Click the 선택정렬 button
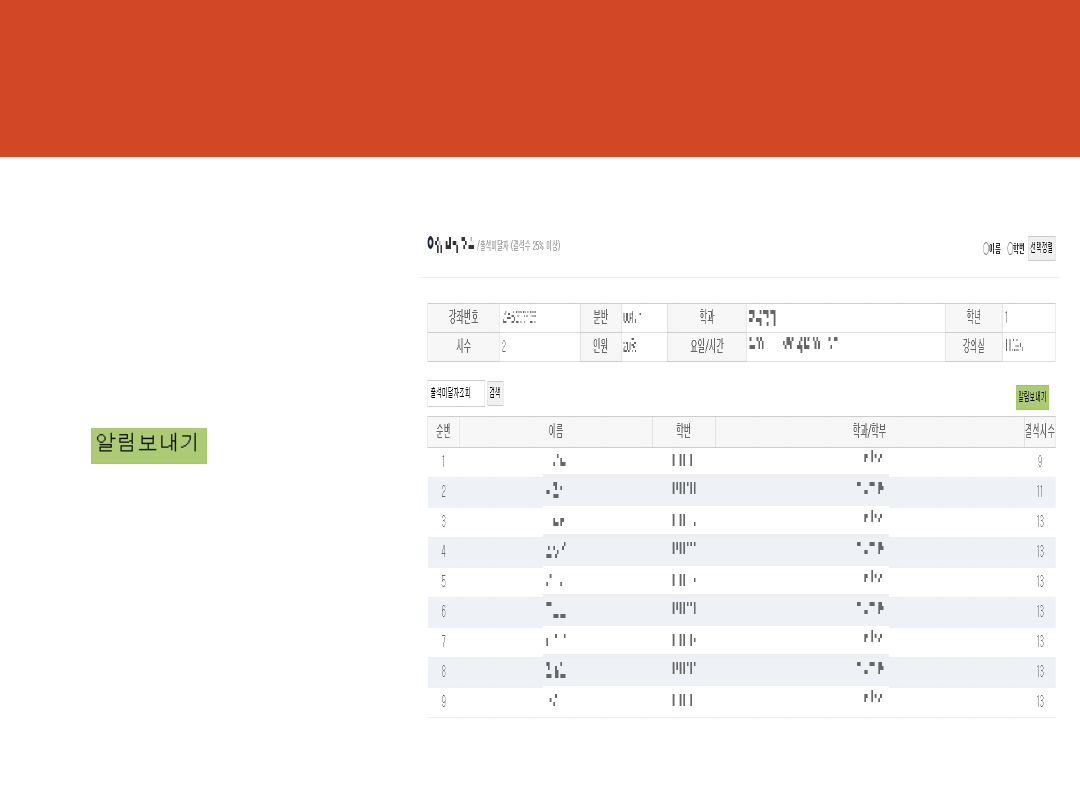The width and height of the screenshot is (1080, 810). coord(1041,248)
